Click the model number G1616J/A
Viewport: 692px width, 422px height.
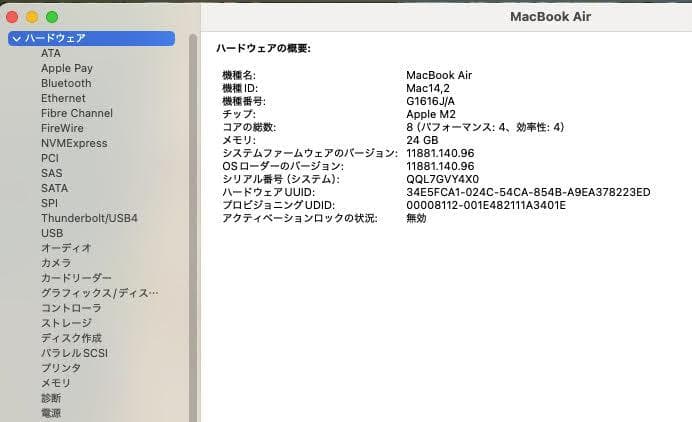click(x=430, y=101)
